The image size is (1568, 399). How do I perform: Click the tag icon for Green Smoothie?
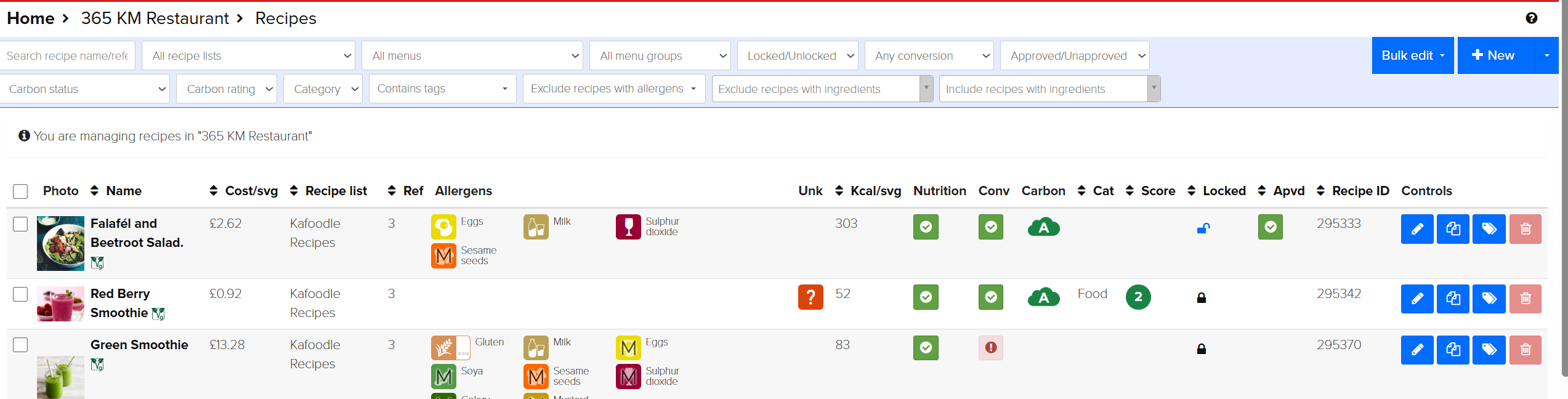1489,350
